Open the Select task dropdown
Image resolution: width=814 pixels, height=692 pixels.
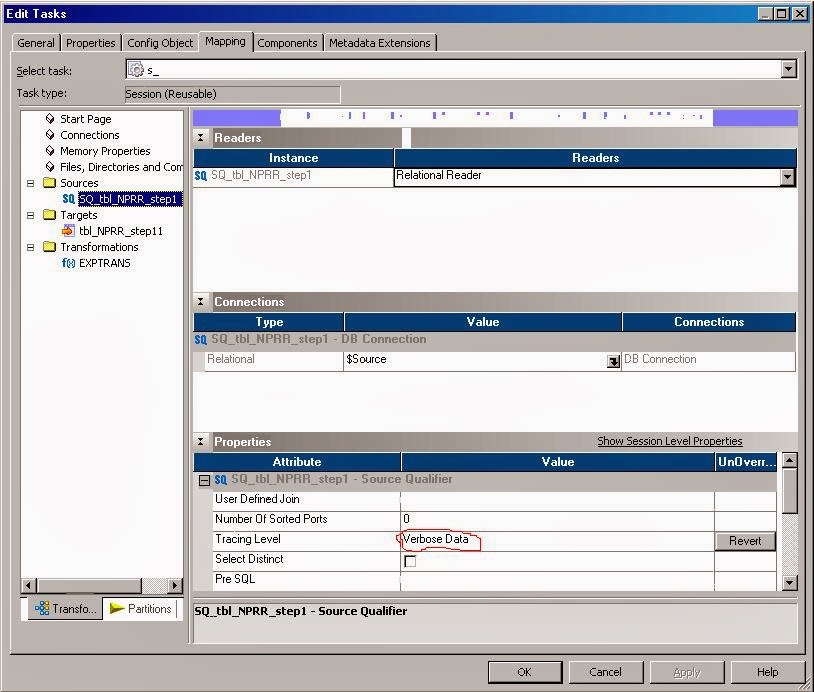pyautogui.click(x=789, y=69)
